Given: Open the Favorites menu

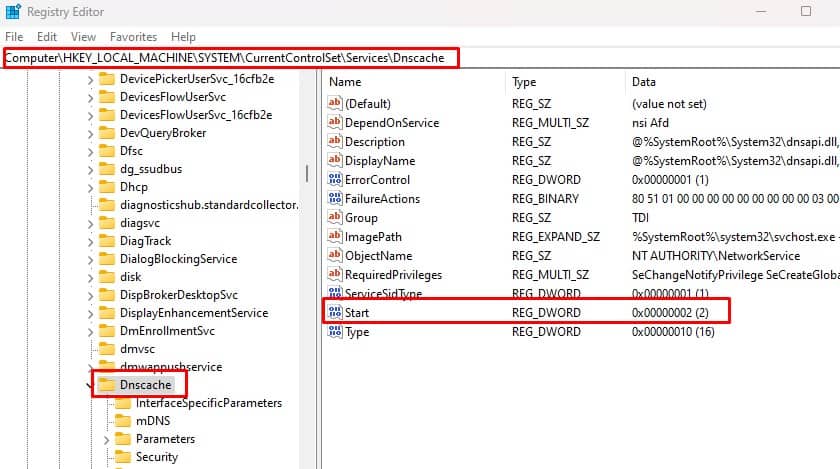Looking at the screenshot, I should (x=133, y=37).
